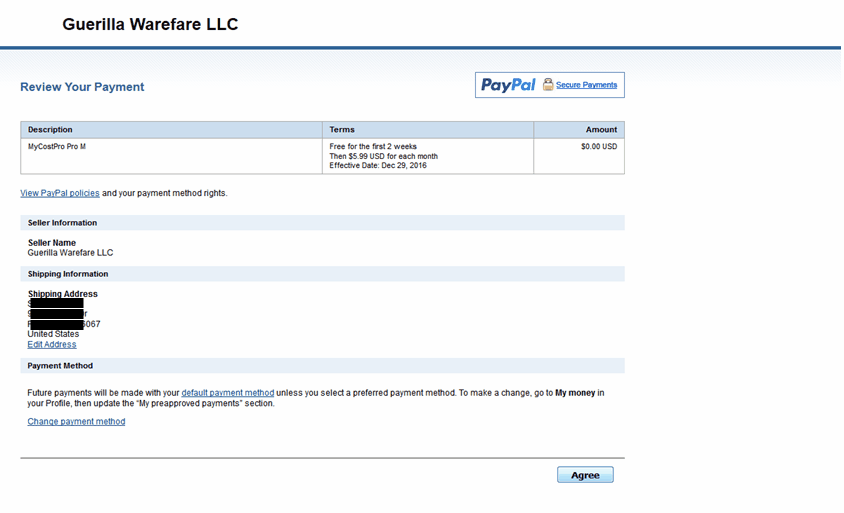Click the Seller Name label
The width and height of the screenshot is (844, 513).
point(52,243)
